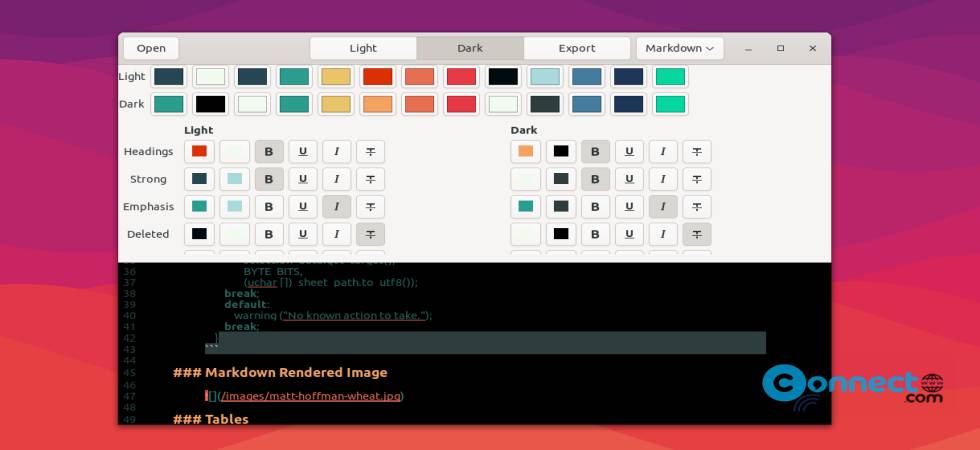The height and width of the screenshot is (450, 980).
Task: Toggle strikethrough for Light Emphasis
Action: click(370, 206)
